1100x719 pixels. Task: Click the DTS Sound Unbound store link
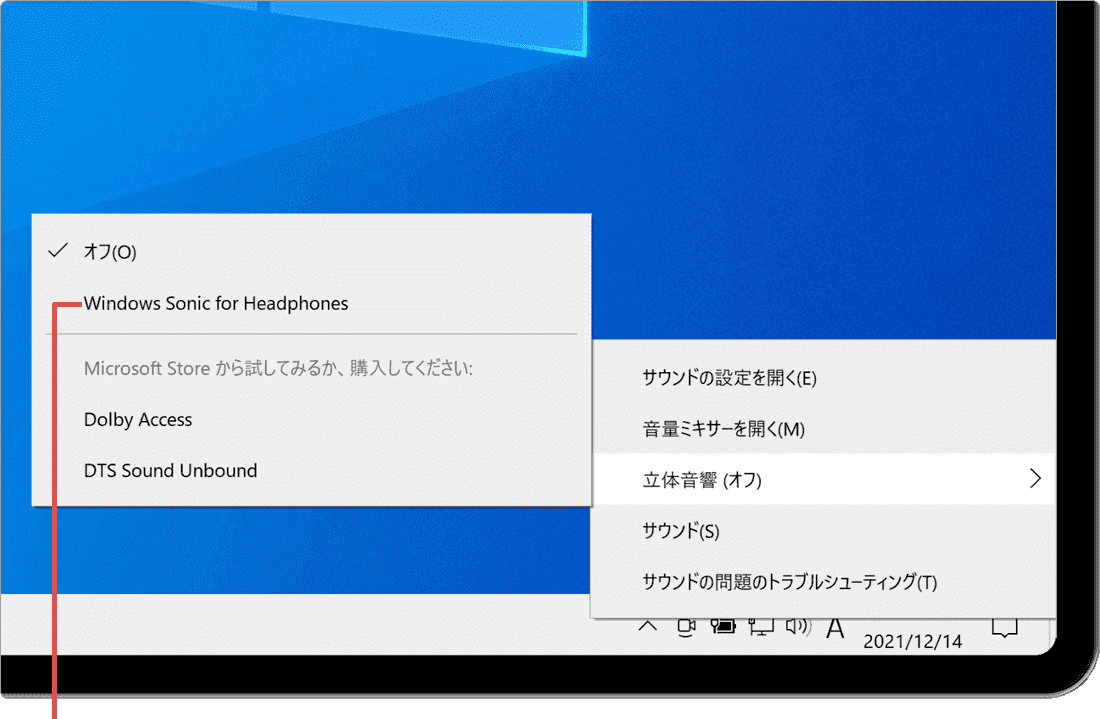168,470
